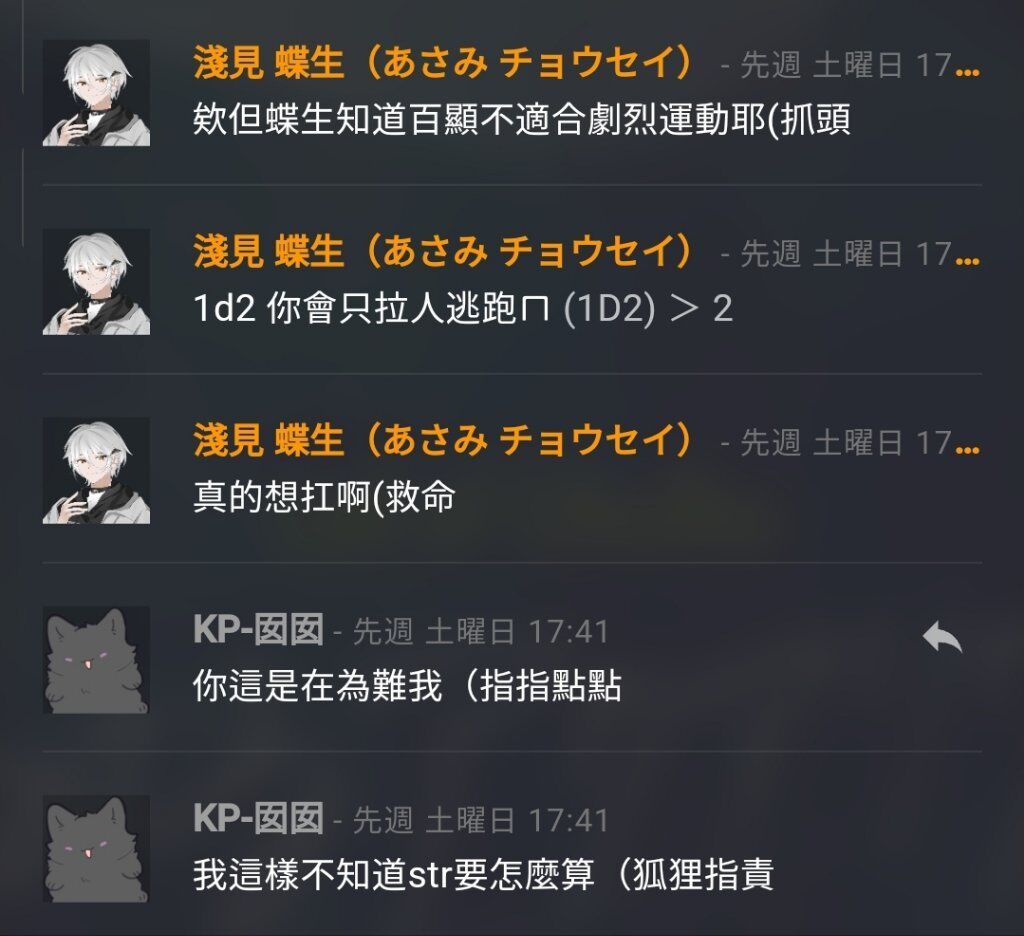
Task: Click the timestamp 先週 土曜日 17:41 on 你這是在為難我
Action: [481, 632]
